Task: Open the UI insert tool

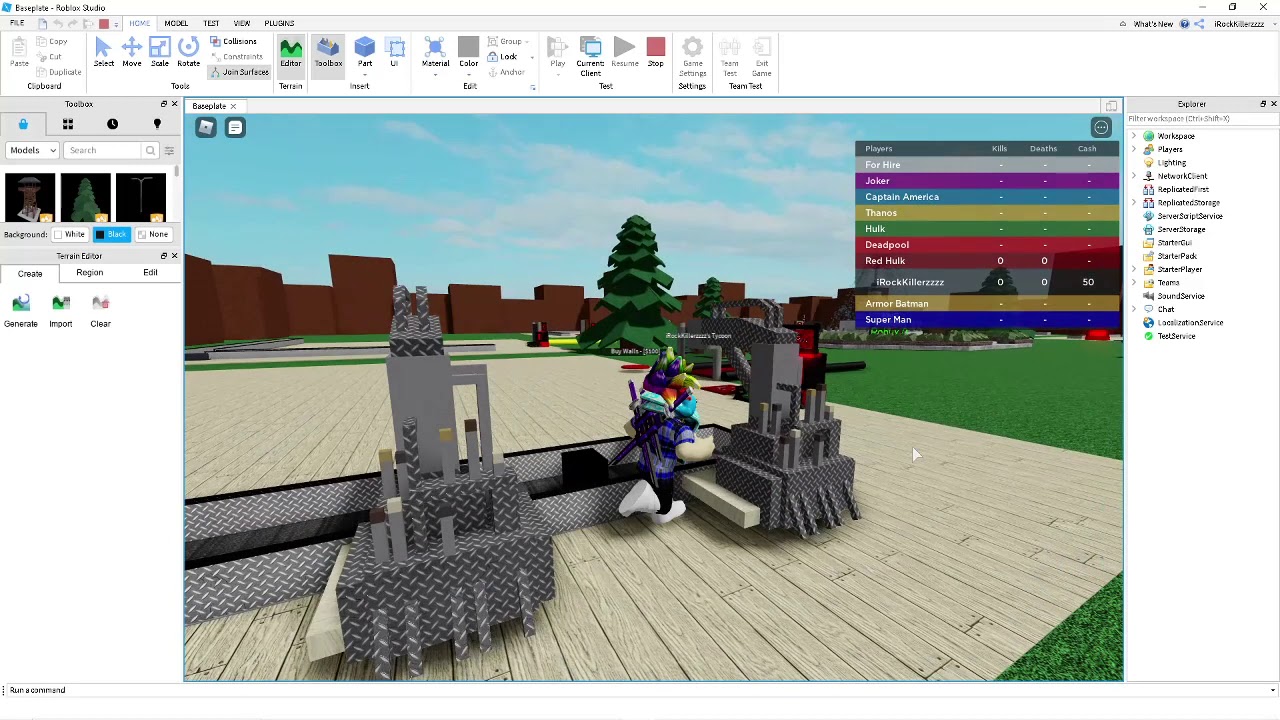Action: [x=395, y=53]
